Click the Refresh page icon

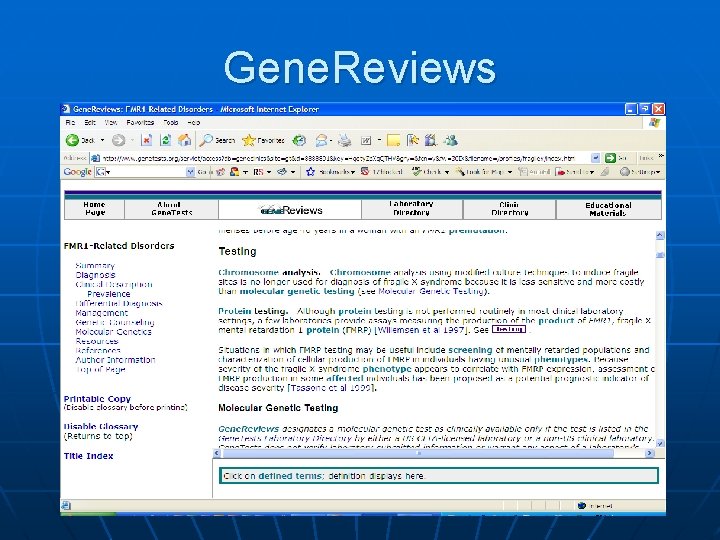(166, 140)
